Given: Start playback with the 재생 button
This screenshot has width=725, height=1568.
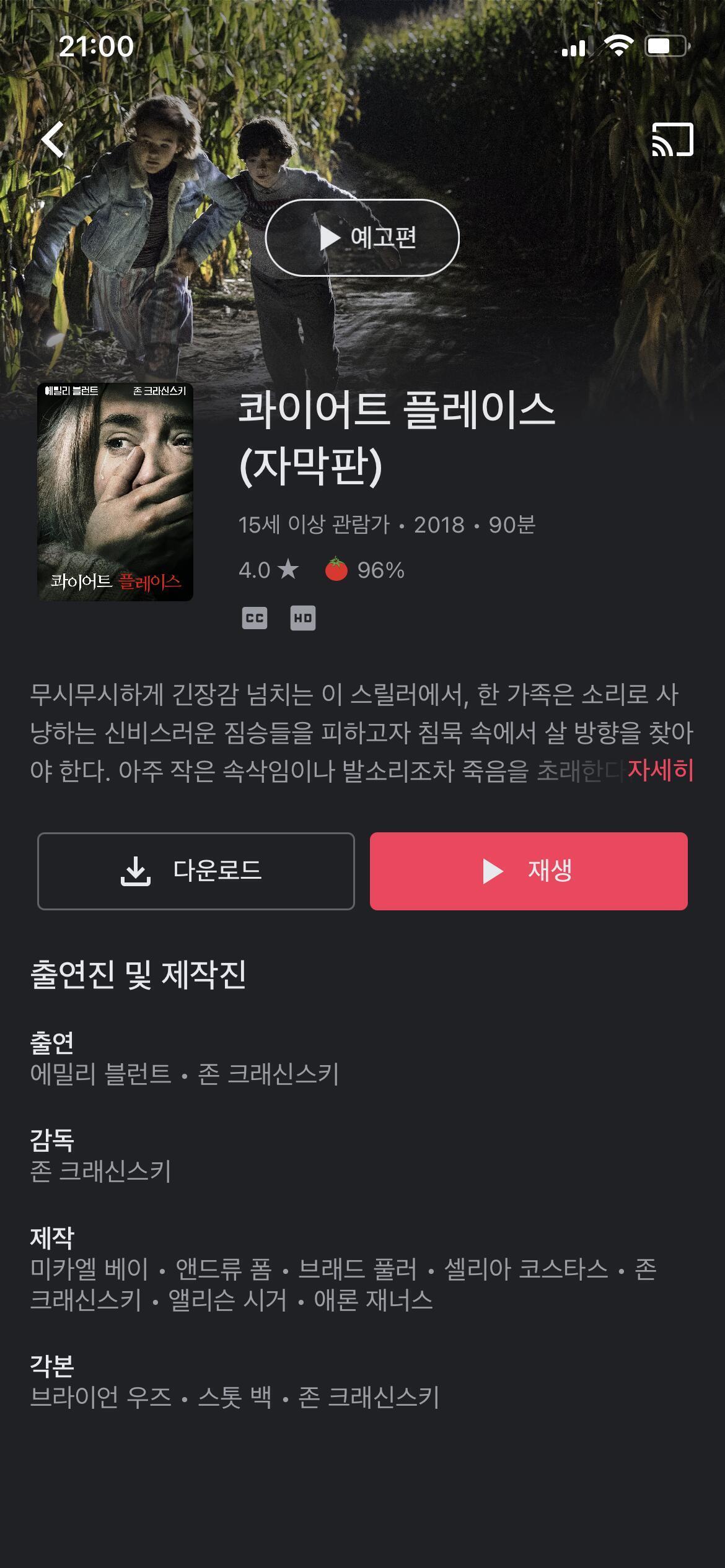Looking at the screenshot, I should click(529, 871).
